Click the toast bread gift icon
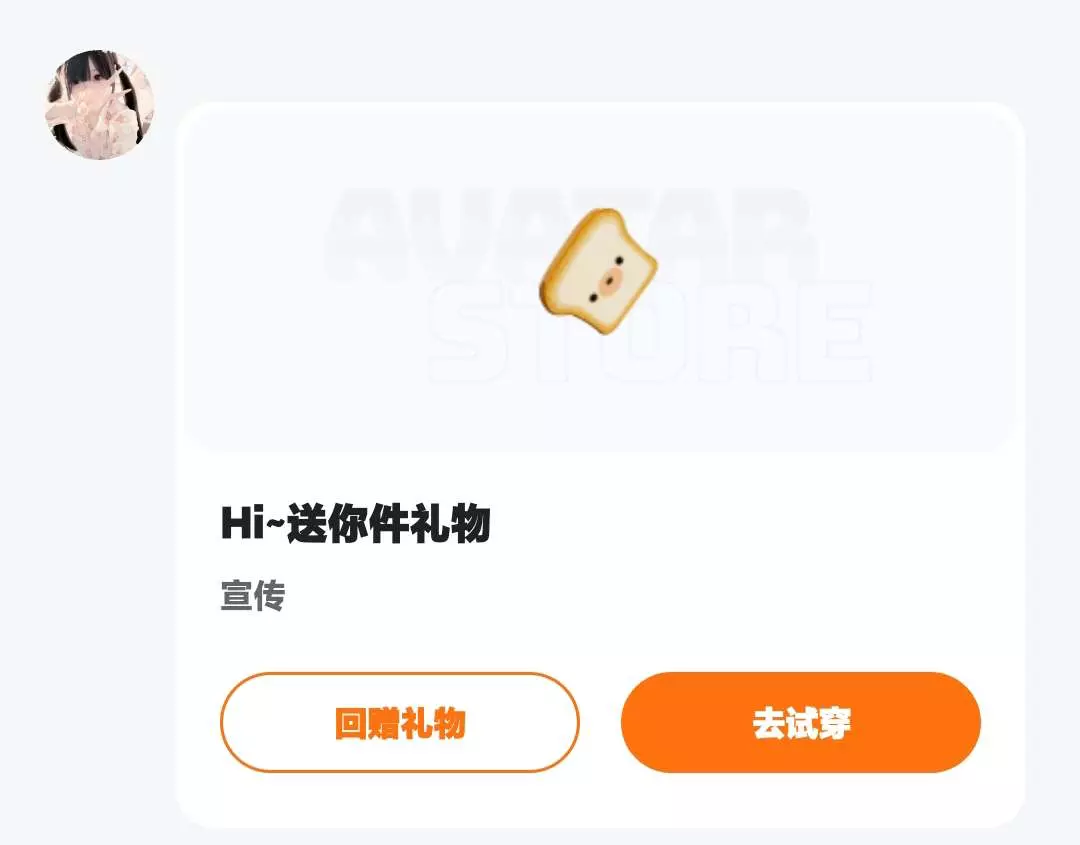1080x845 pixels. (598, 272)
